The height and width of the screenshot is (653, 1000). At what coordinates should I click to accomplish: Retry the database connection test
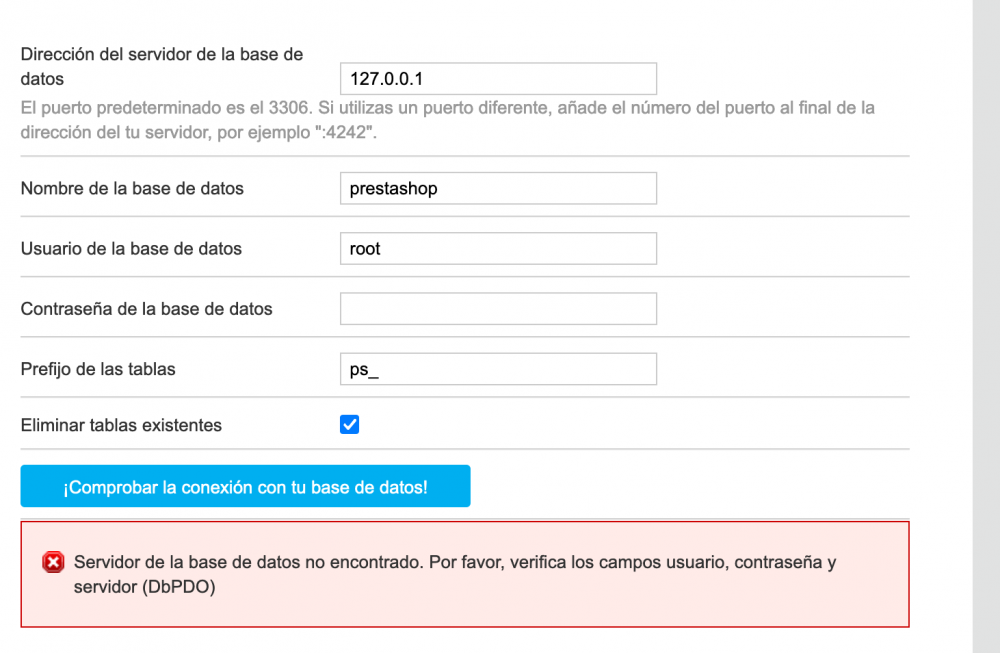click(245, 485)
